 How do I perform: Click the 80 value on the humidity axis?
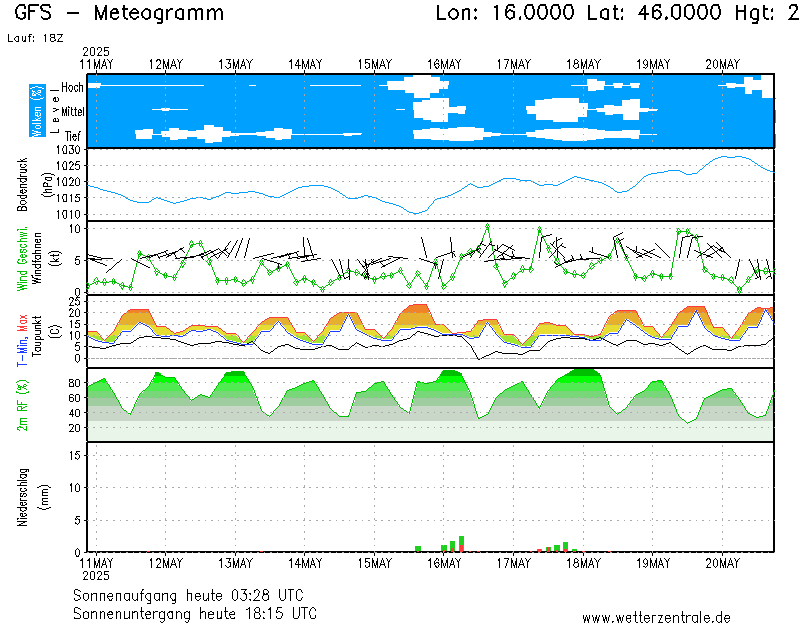(x=75, y=383)
